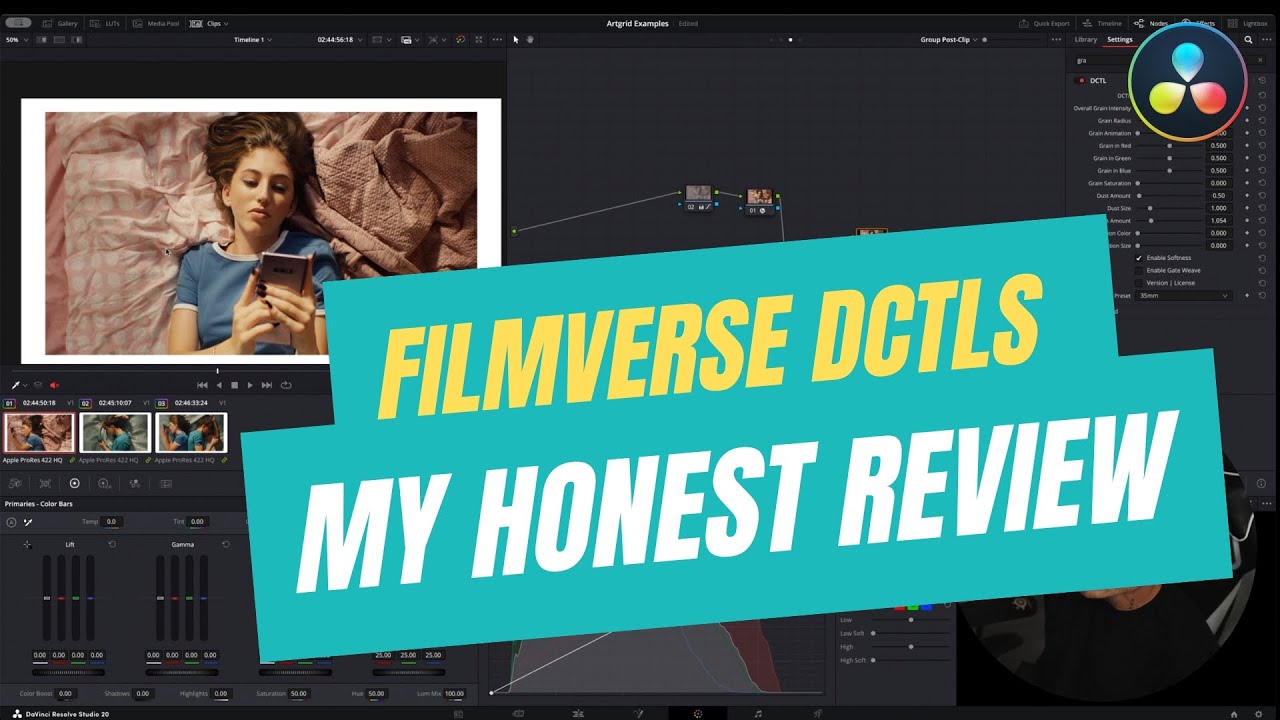Switch to the Library tab

coord(1085,40)
